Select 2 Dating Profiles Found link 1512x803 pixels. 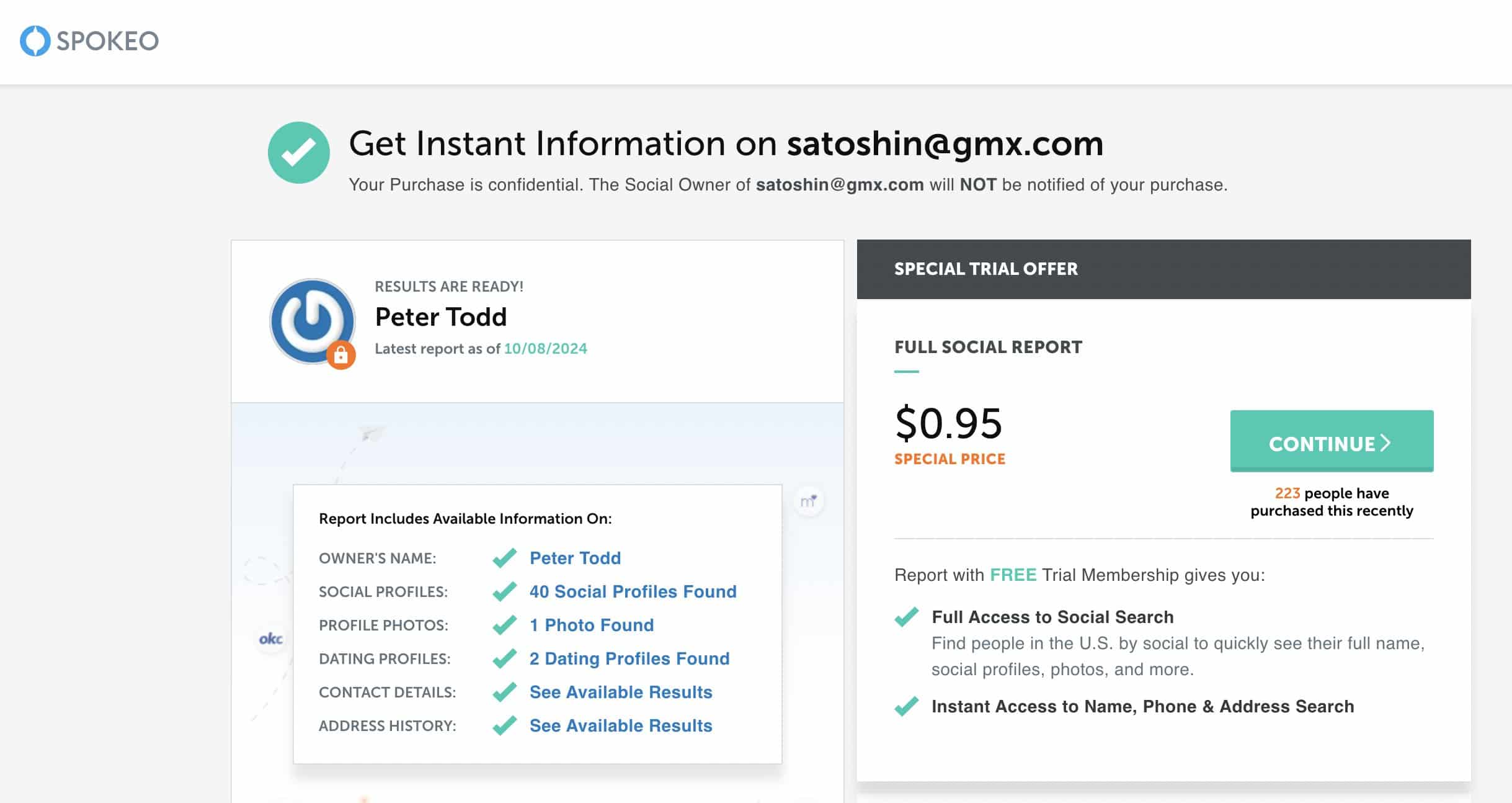click(629, 658)
